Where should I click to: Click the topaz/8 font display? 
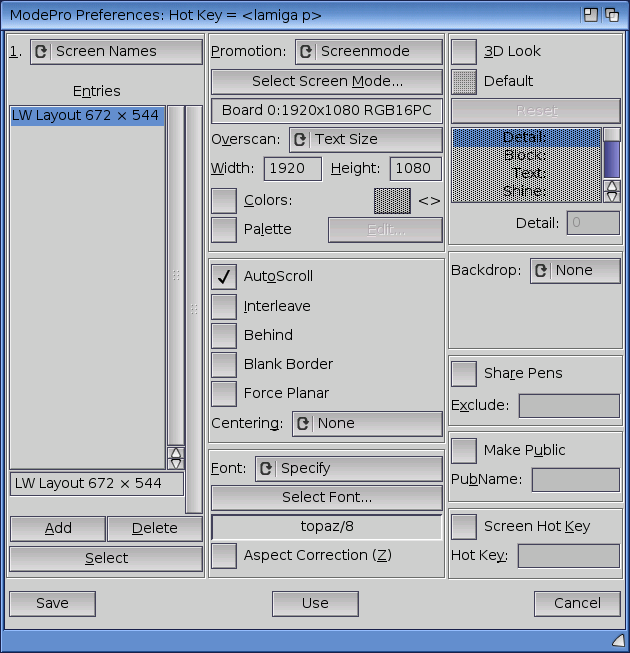pyautogui.click(x=327, y=527)
